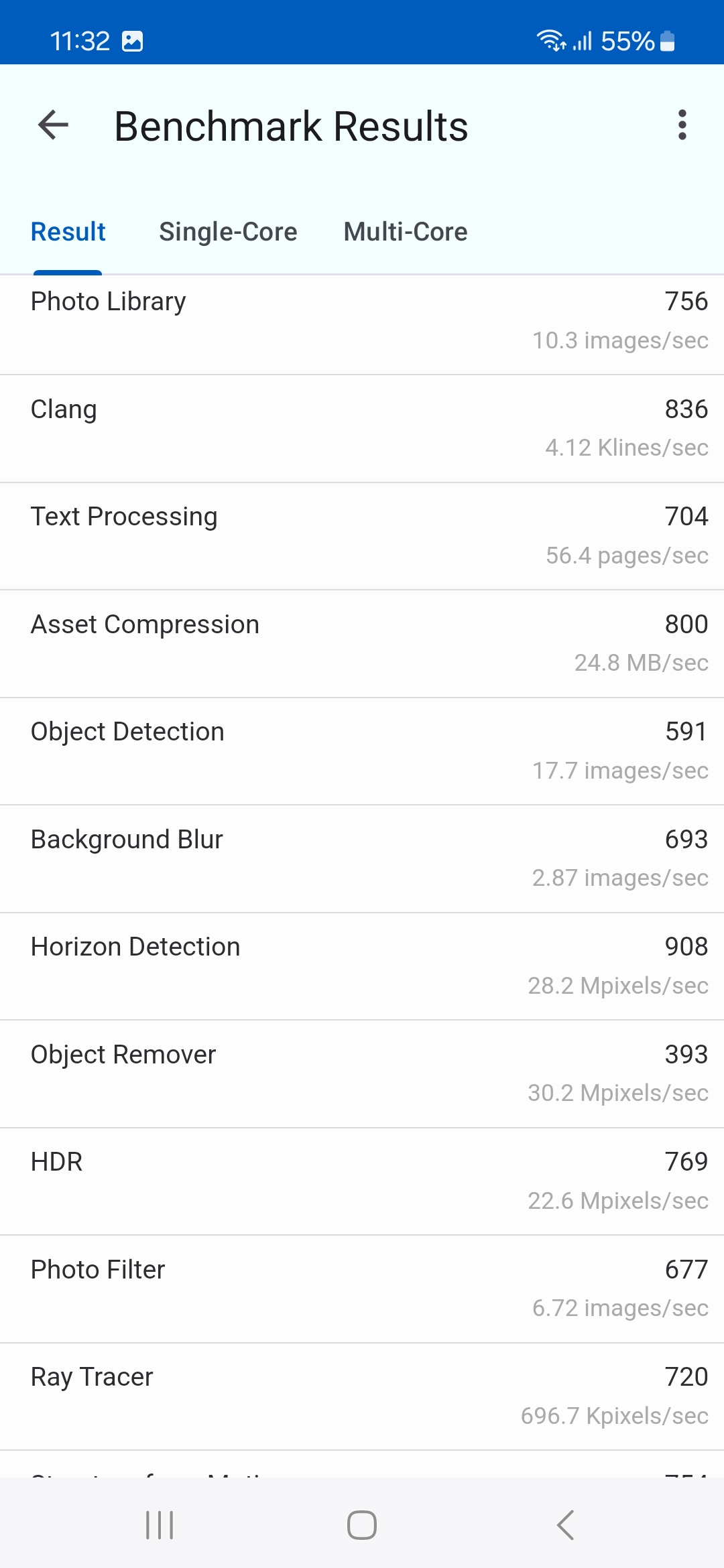Open the Asset Compression row

(362, 643)
